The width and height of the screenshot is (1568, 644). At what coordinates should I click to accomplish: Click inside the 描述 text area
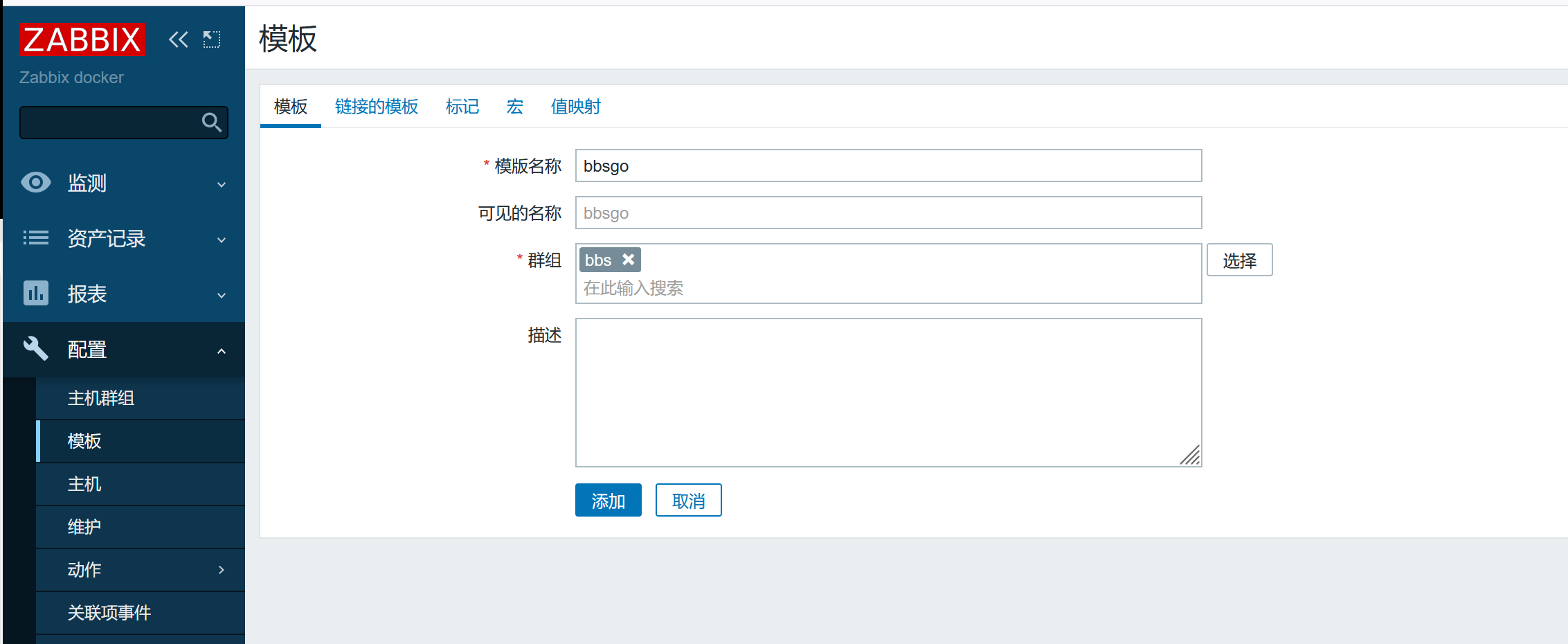click(889, 393)
